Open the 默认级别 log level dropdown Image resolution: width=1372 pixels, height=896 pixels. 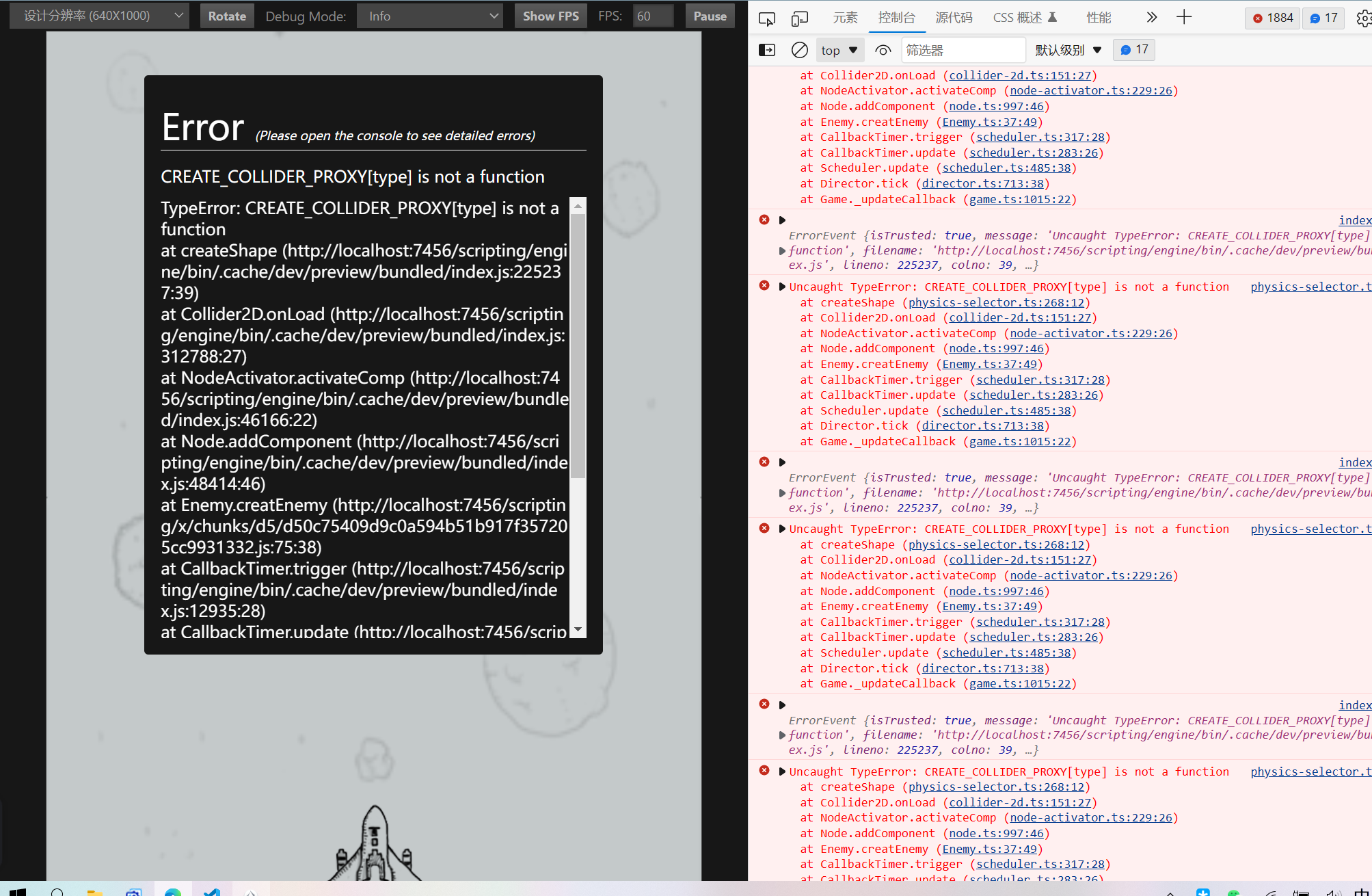pos(1068,50)
